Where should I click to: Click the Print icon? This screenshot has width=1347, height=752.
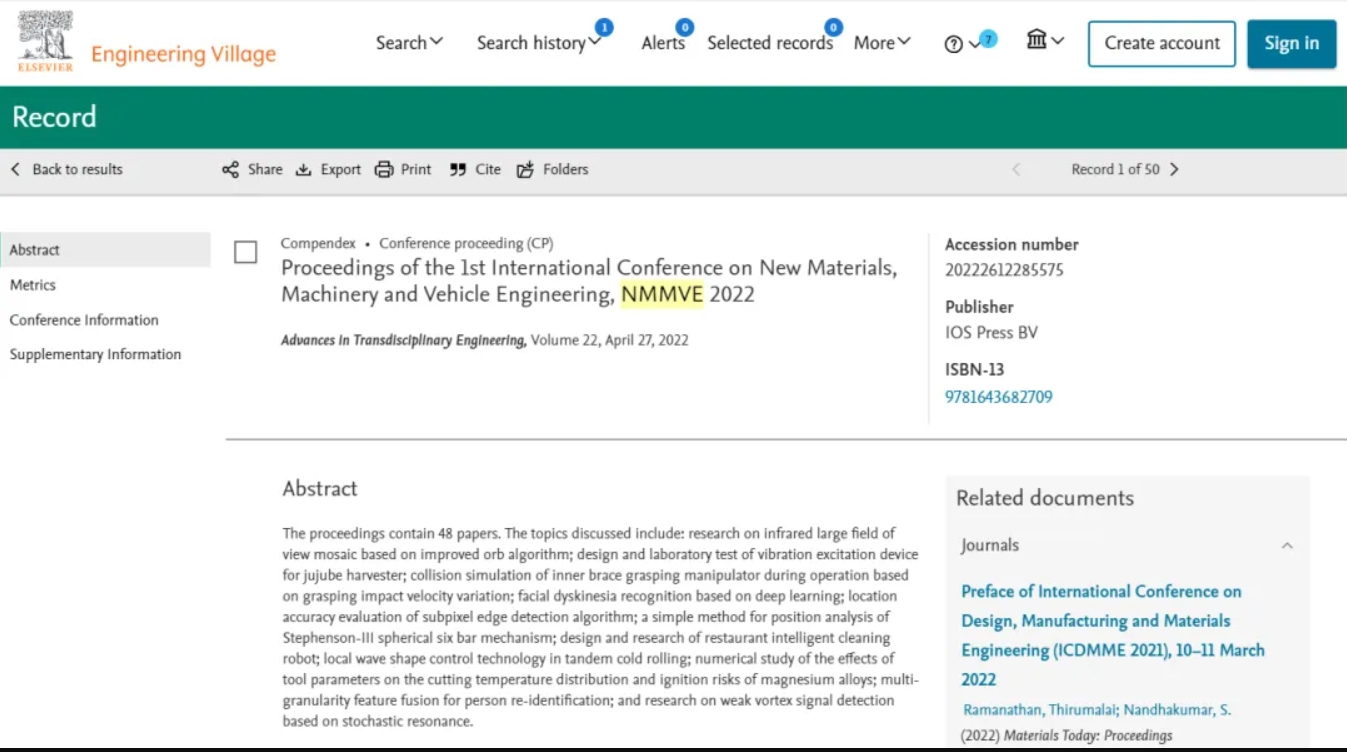click(x=384, y=170)
